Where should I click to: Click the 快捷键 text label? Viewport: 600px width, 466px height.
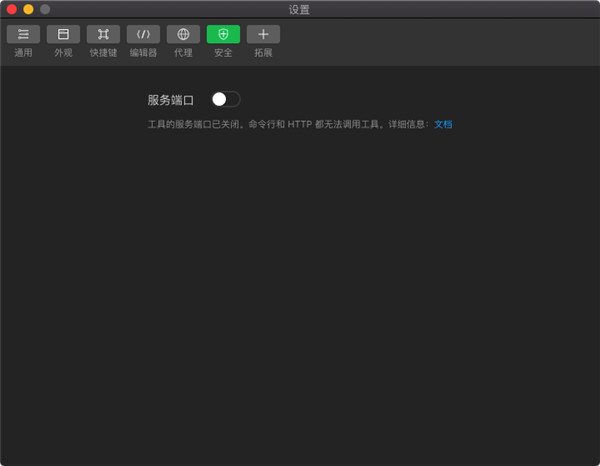pyautogui.click(x=103, y=52)
